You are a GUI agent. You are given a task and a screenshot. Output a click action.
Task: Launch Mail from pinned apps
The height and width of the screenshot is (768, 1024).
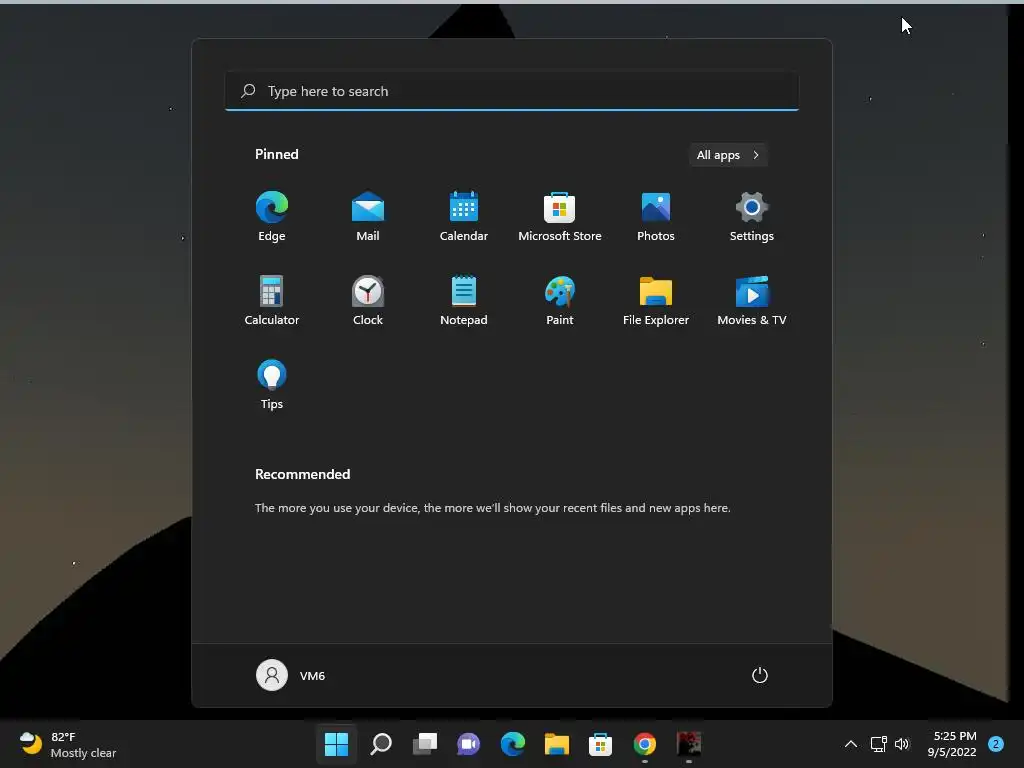pos(368,217)
